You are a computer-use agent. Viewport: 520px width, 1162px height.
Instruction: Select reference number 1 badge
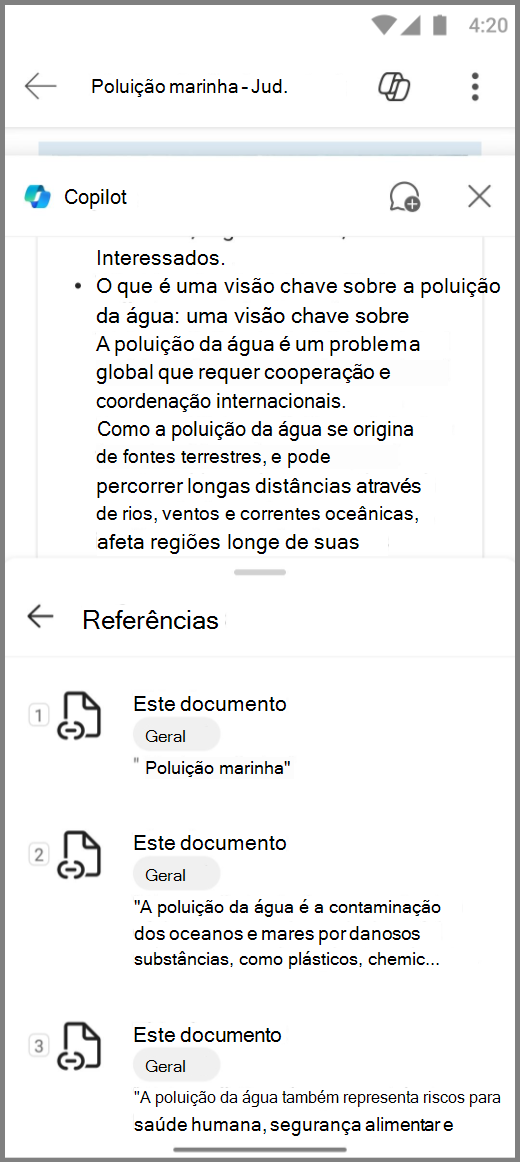(39, 715)
